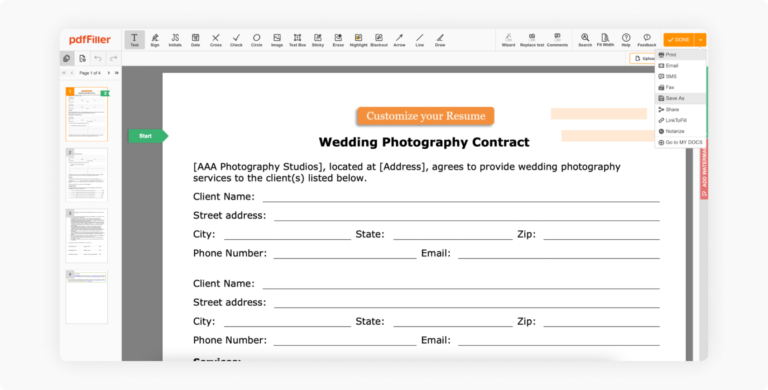Choose Save As from the DONE menu
This screenshot has width=768, height=390.
point(680,98)
